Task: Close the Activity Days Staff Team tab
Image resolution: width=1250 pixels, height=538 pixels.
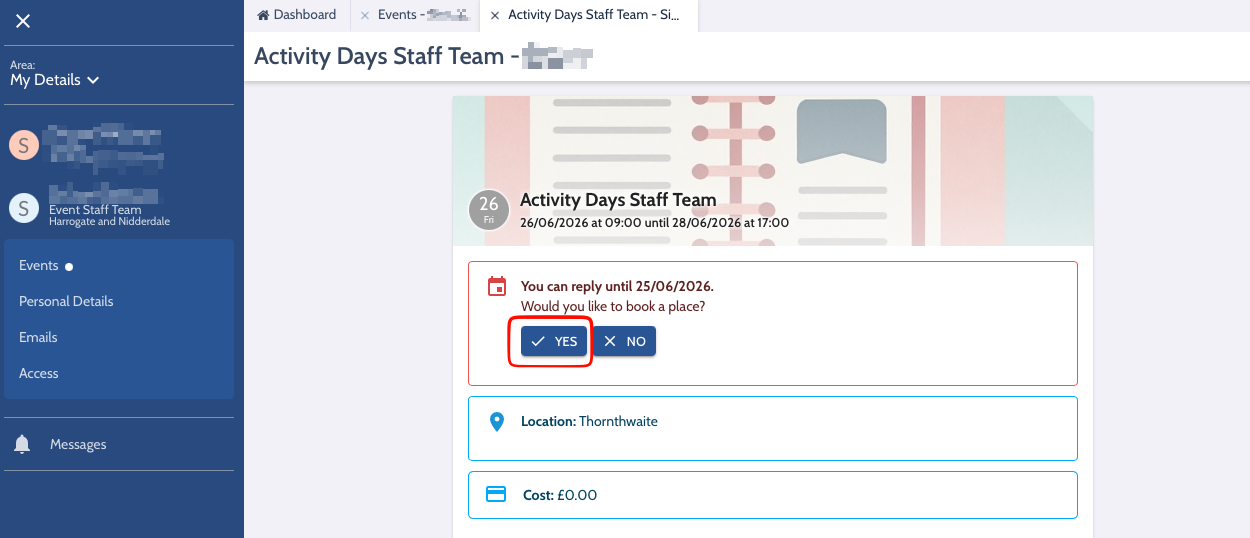Action: tap(495, 15)
